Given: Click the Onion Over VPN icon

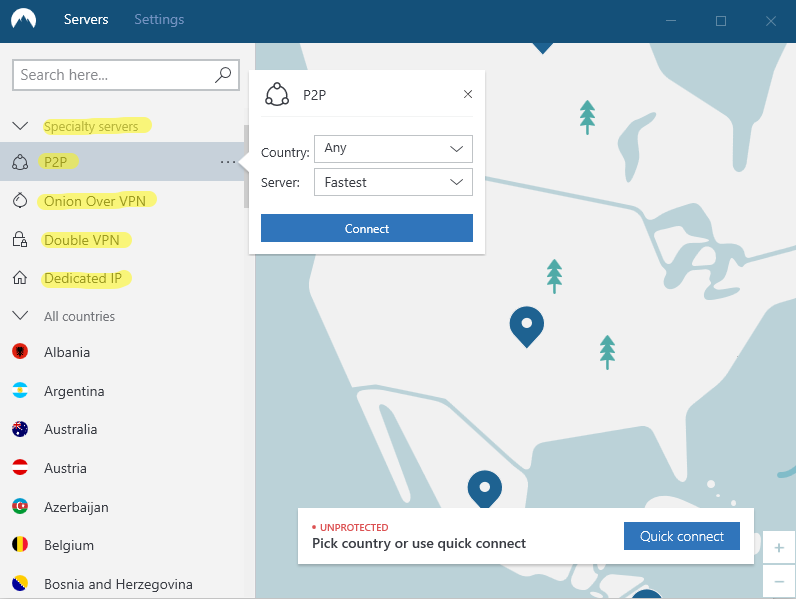Looking at the screenshot, I should [x=20, y=201].
